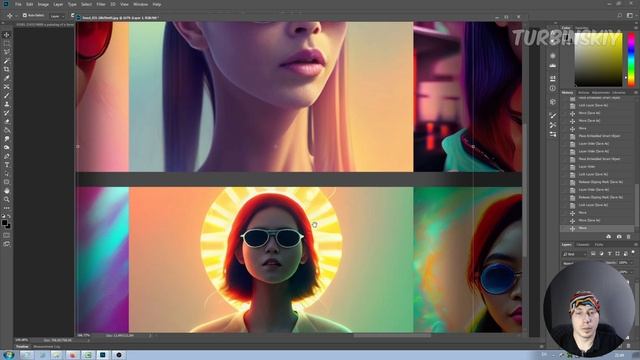Image resolution: width=640 pixels, height=360 pixels.
Task: Select the Horizontal Type tool
Action: 7,165
